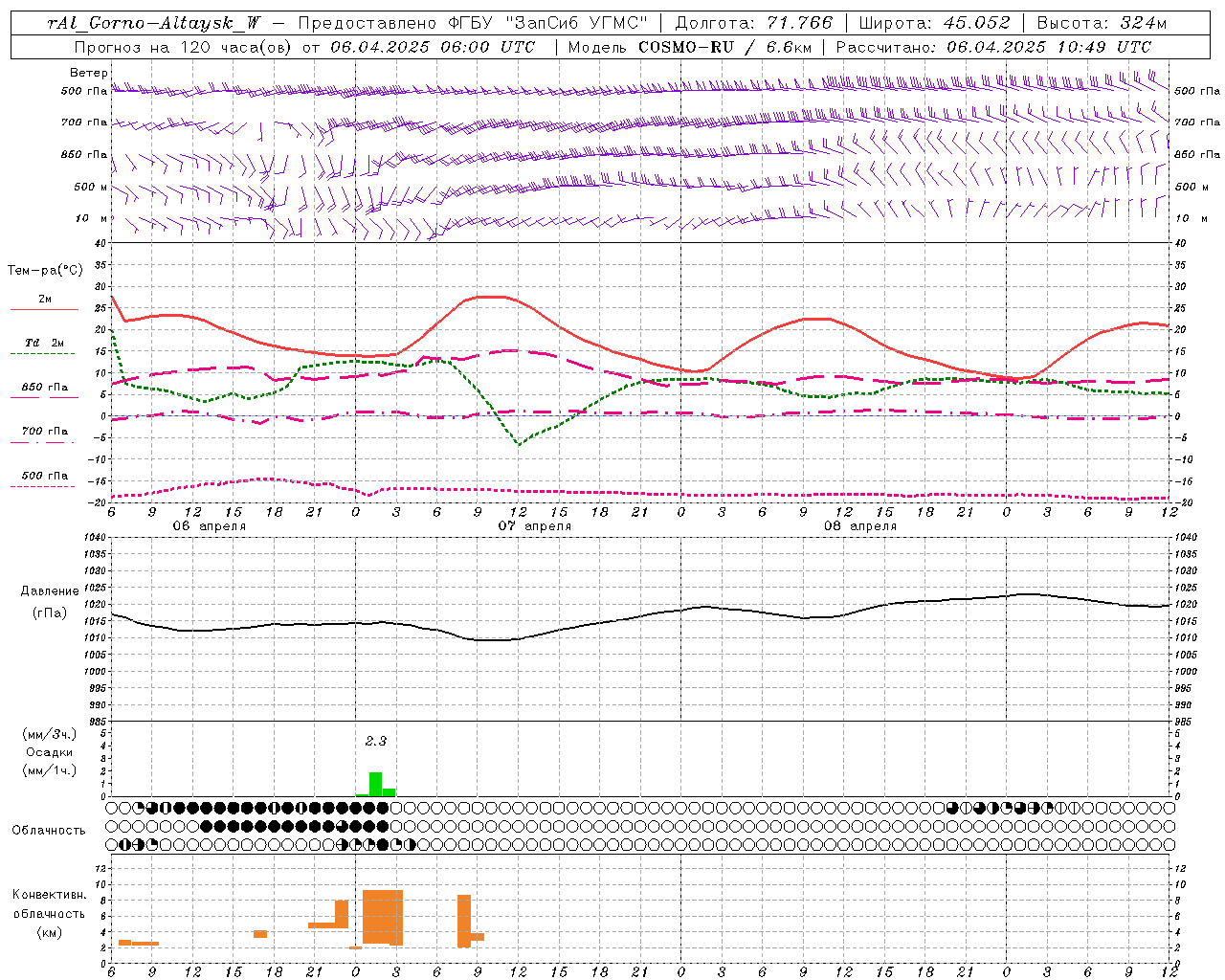Click the (мм/1ч.) precipitation unit label
The height and width of the screenshot is (980, 1225).
pyautogui.click(x=50, y=770)
